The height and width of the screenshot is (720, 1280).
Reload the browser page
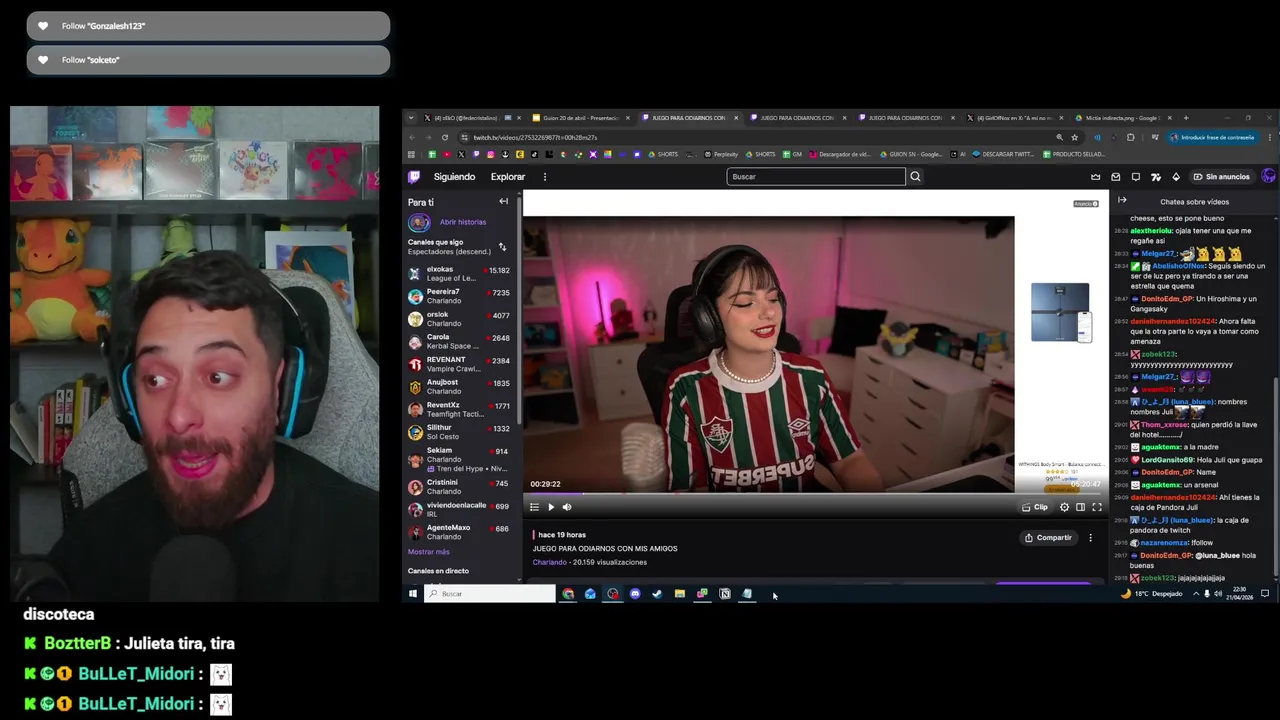click(x=445, y=137)
